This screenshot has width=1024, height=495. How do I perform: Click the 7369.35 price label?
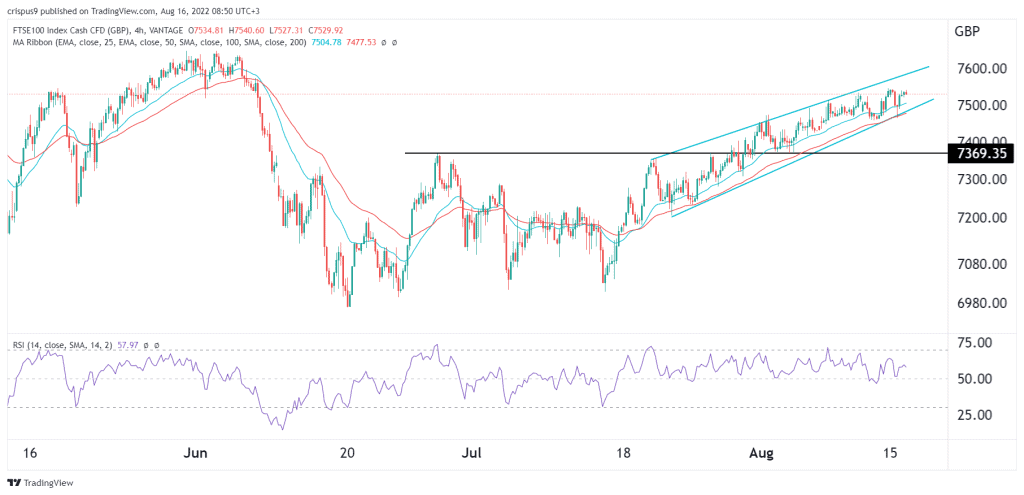click(x=981, y=153)
